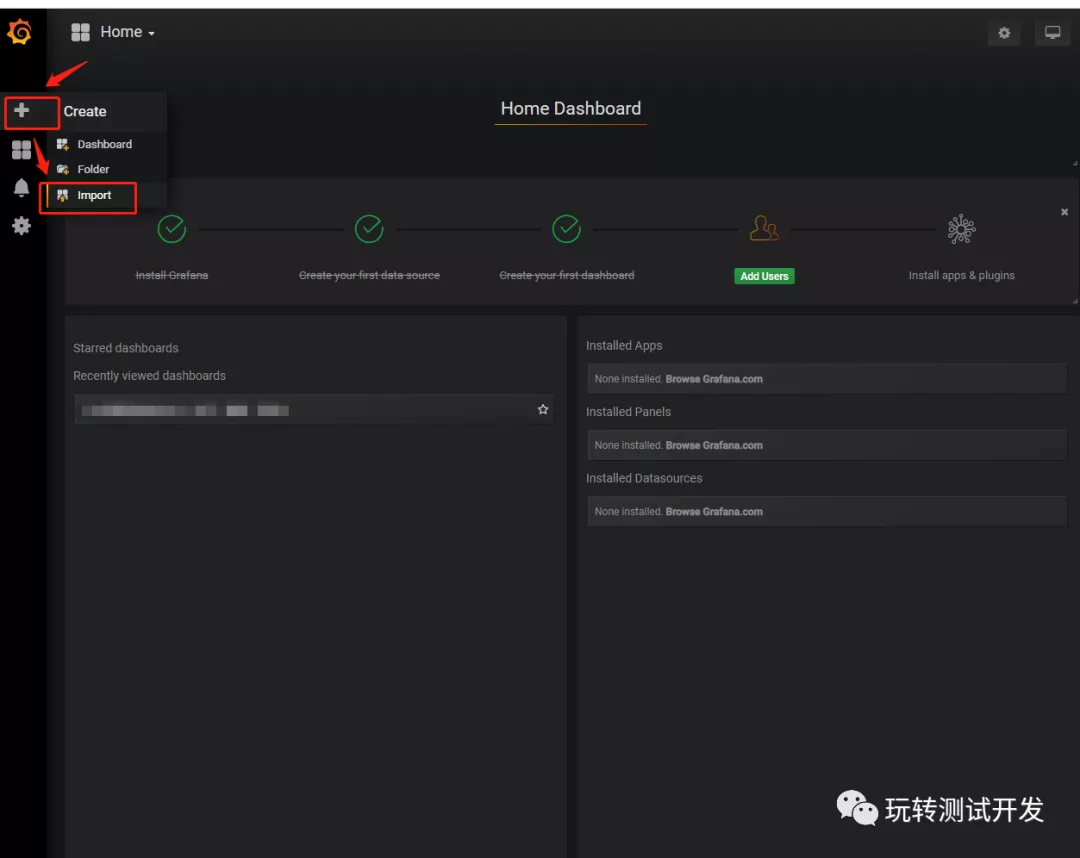Open the Alerting bell icon
This screenshot has width=1080, height=858.
22,188
